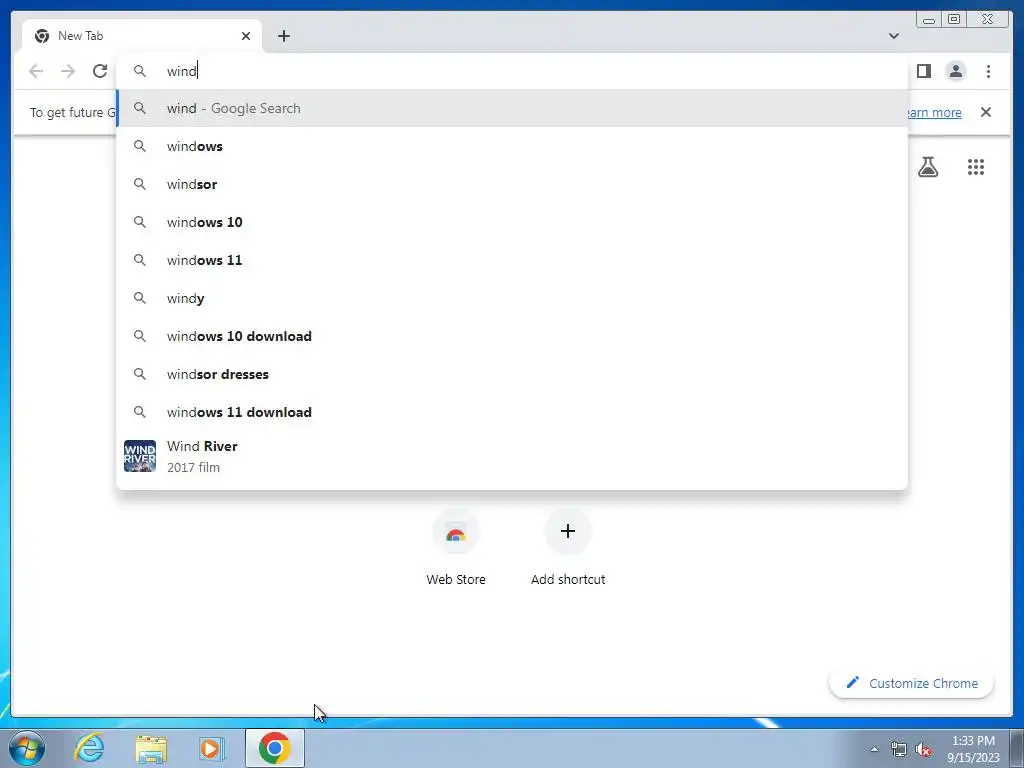Select 'windows 11 download' suggestion
Screen dimensions: 1024x768
tap(512, 412)
